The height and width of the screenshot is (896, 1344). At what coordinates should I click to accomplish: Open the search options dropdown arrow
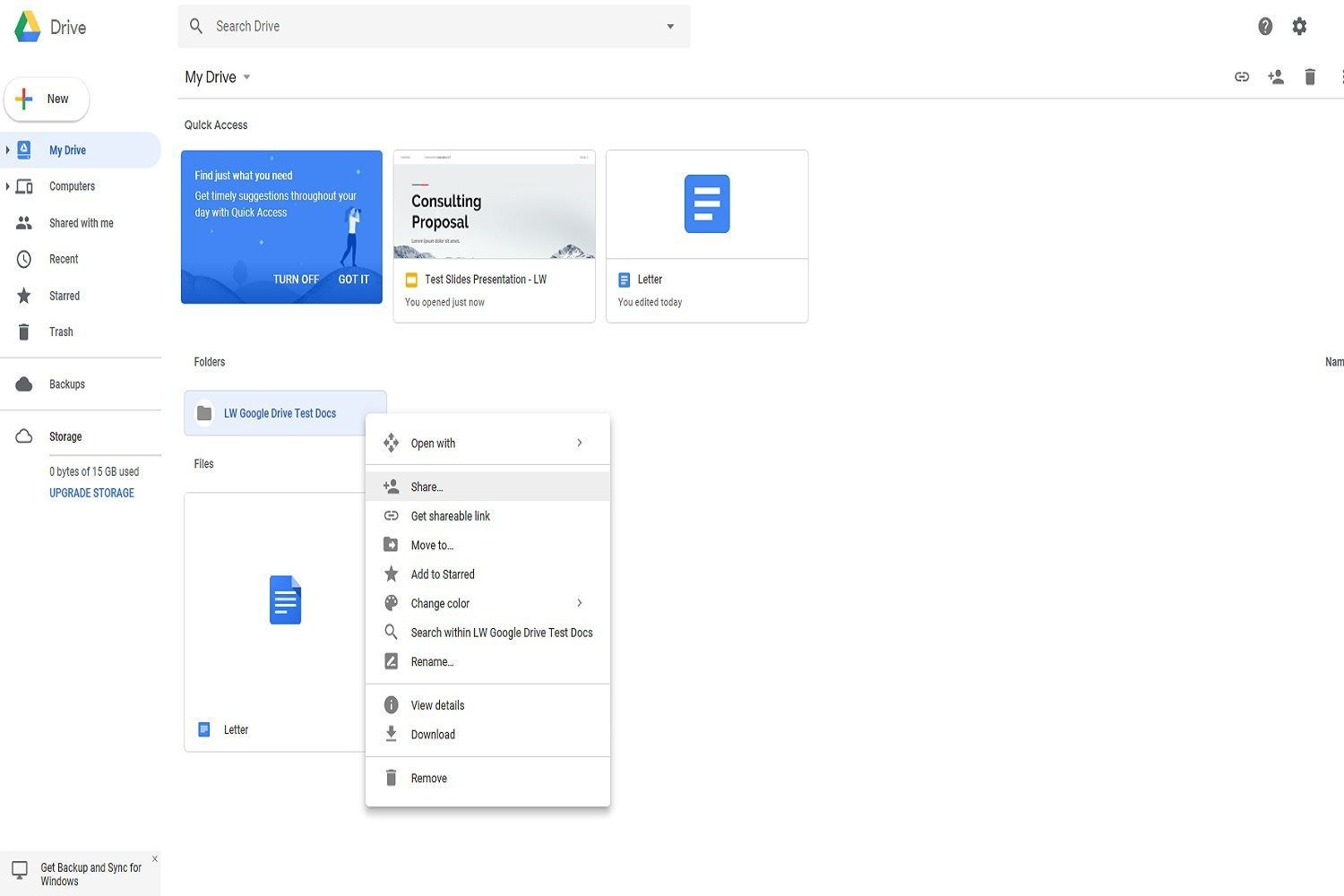click(670, 27)
